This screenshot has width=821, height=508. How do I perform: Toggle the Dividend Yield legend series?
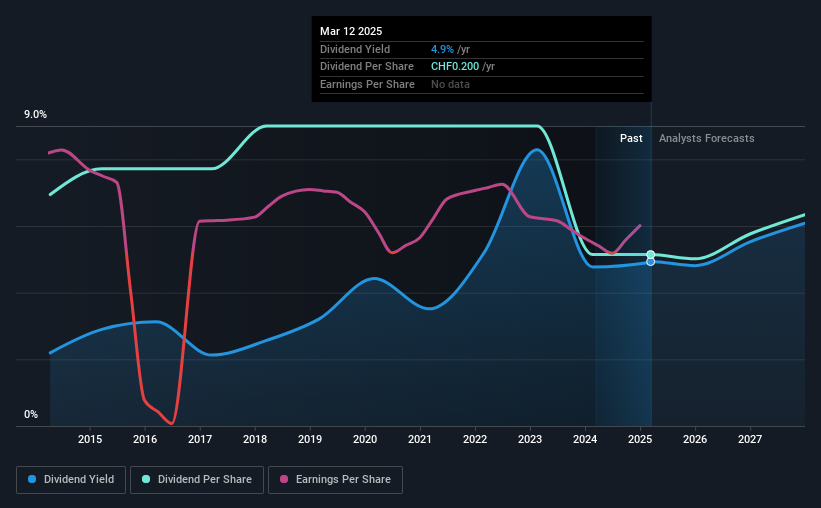(71, 480)
